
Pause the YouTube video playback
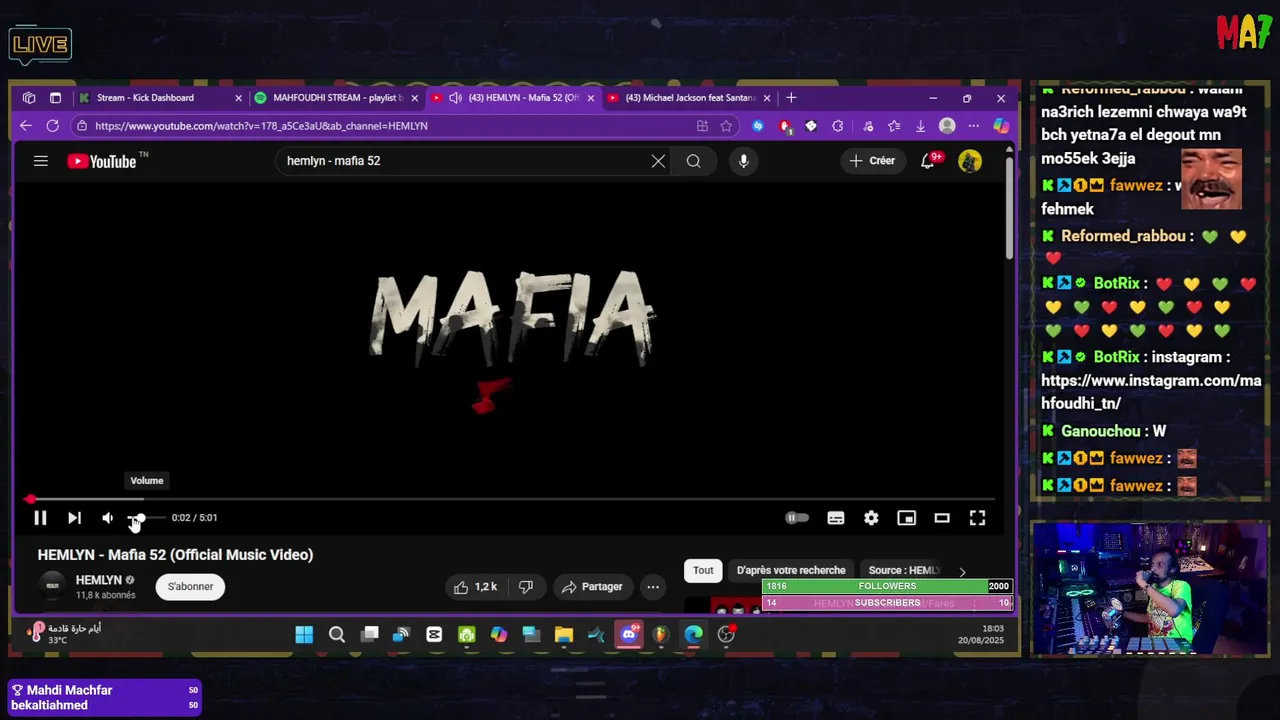(x=40, y=518)
